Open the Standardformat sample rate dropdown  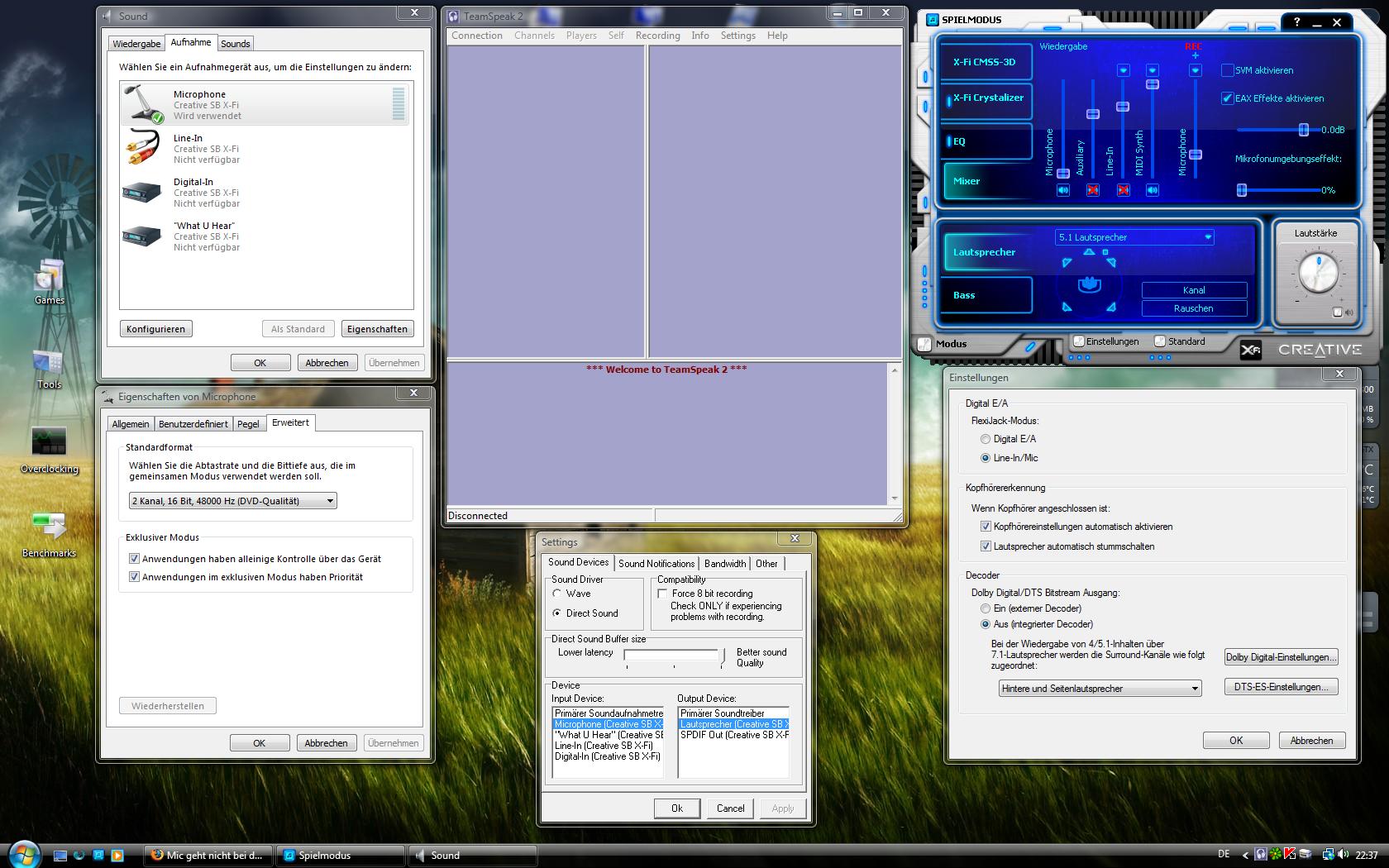tap(232, 501)
